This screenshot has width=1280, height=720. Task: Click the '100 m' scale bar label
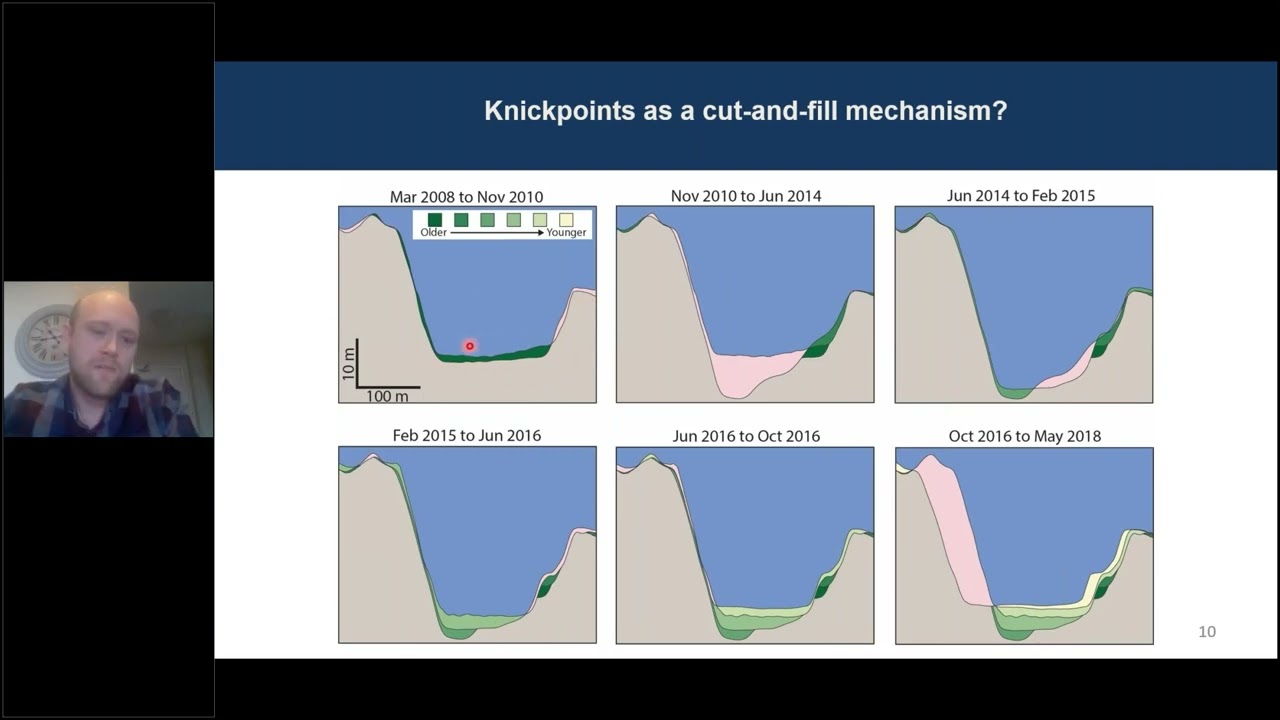click(387, 396)
